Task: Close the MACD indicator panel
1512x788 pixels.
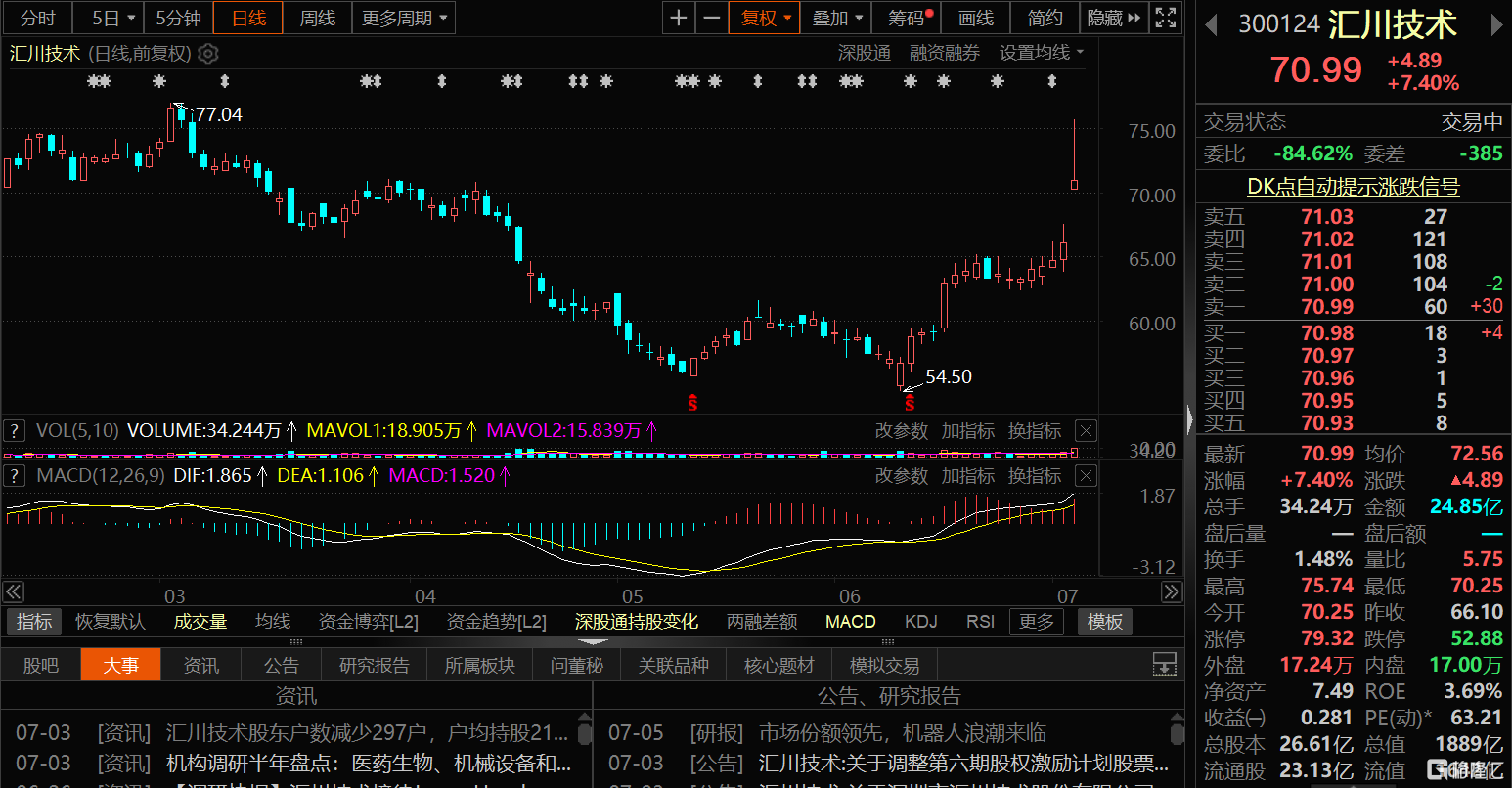Action: 1086,475
